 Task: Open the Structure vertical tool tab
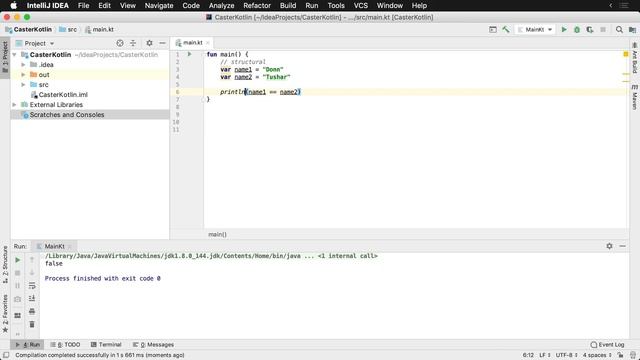click(x=5, y=264)
